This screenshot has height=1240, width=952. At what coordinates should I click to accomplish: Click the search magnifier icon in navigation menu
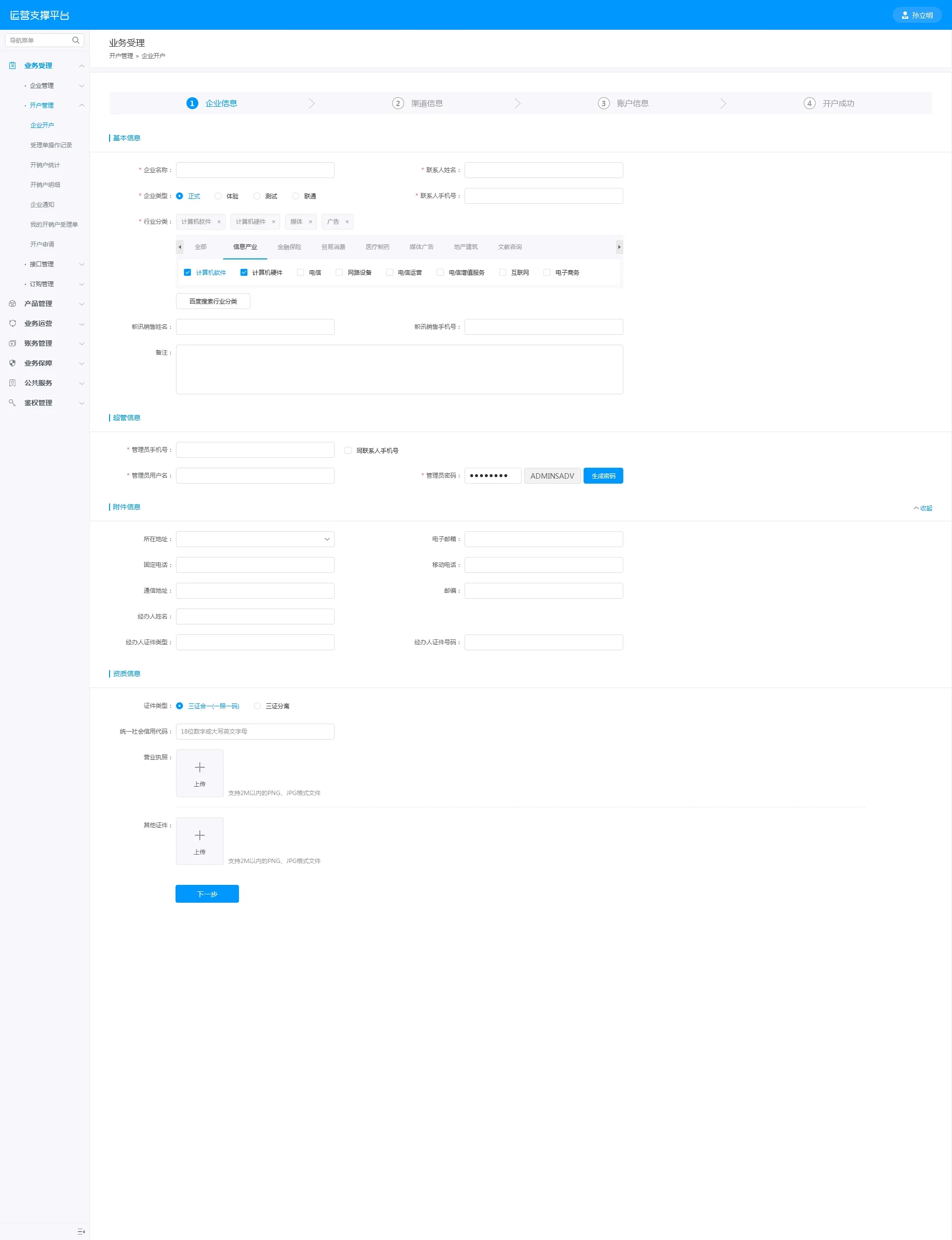(75, 40)
